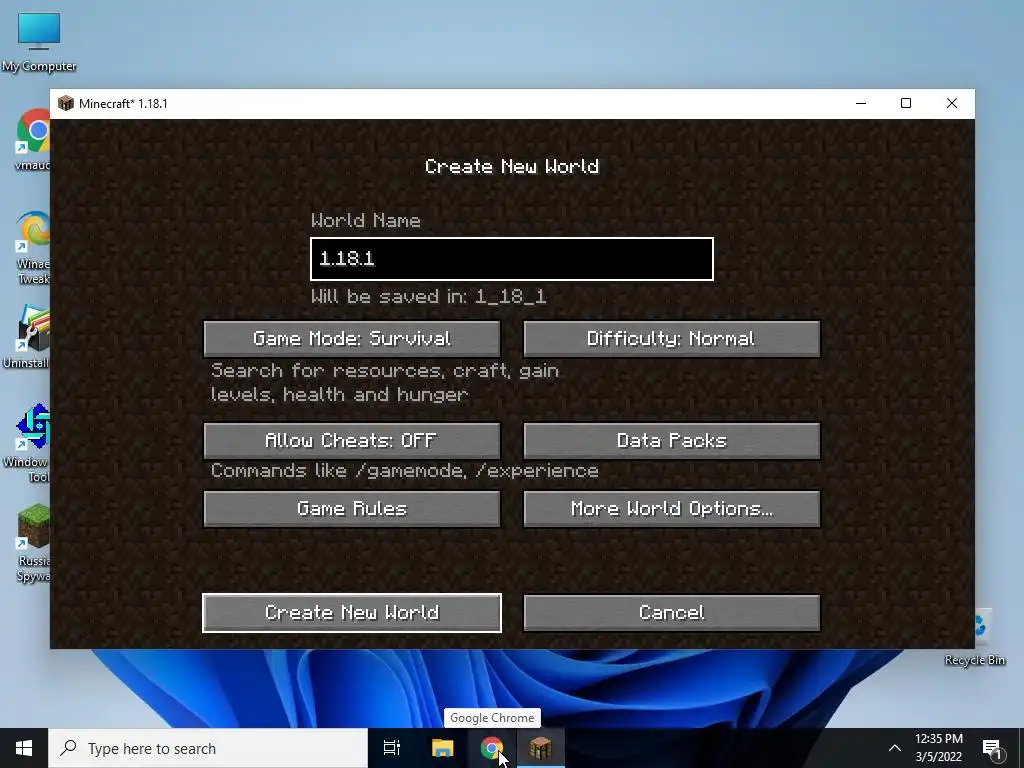This screenshot has height=768, width=1024.
Task: Open Game Rules settings
Action: point(352,509)
